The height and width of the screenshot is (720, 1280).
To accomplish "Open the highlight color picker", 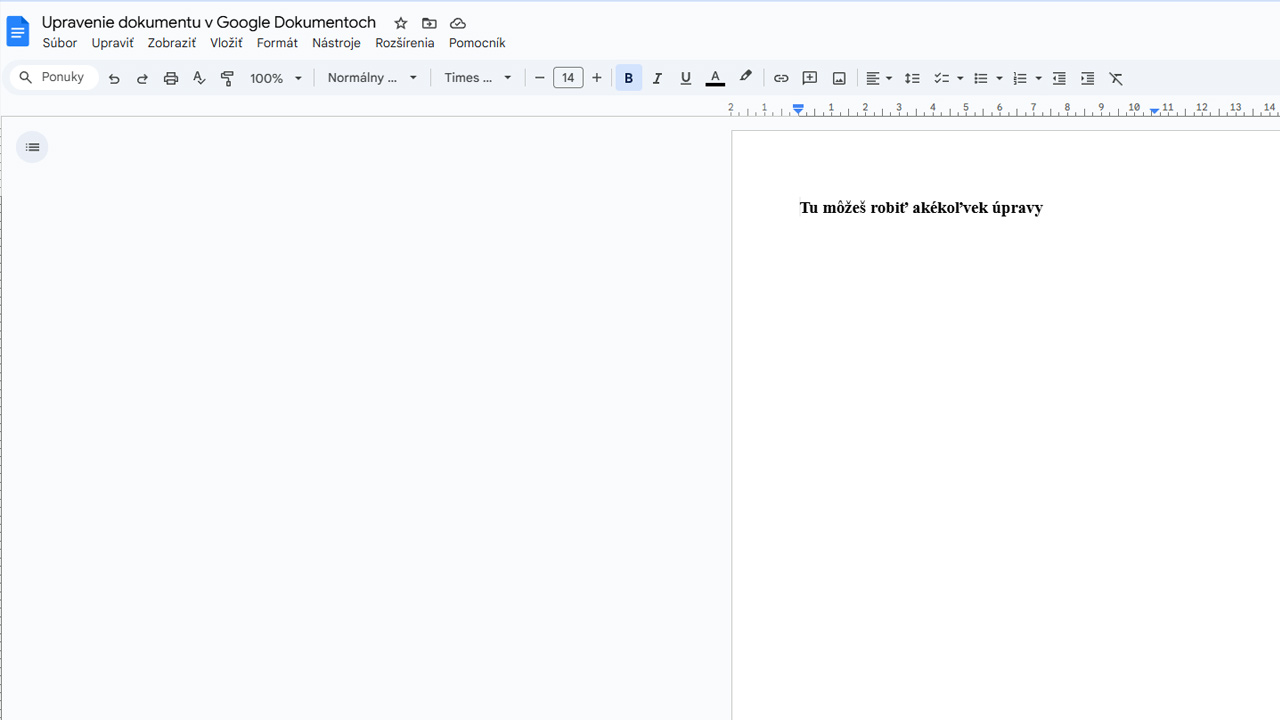I will tap(745, 78).
